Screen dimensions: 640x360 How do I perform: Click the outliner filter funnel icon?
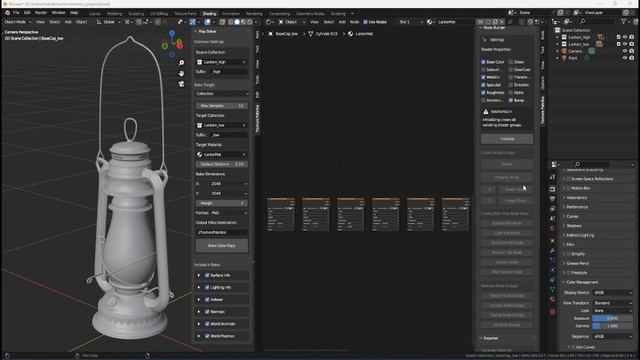coord(624,22)
